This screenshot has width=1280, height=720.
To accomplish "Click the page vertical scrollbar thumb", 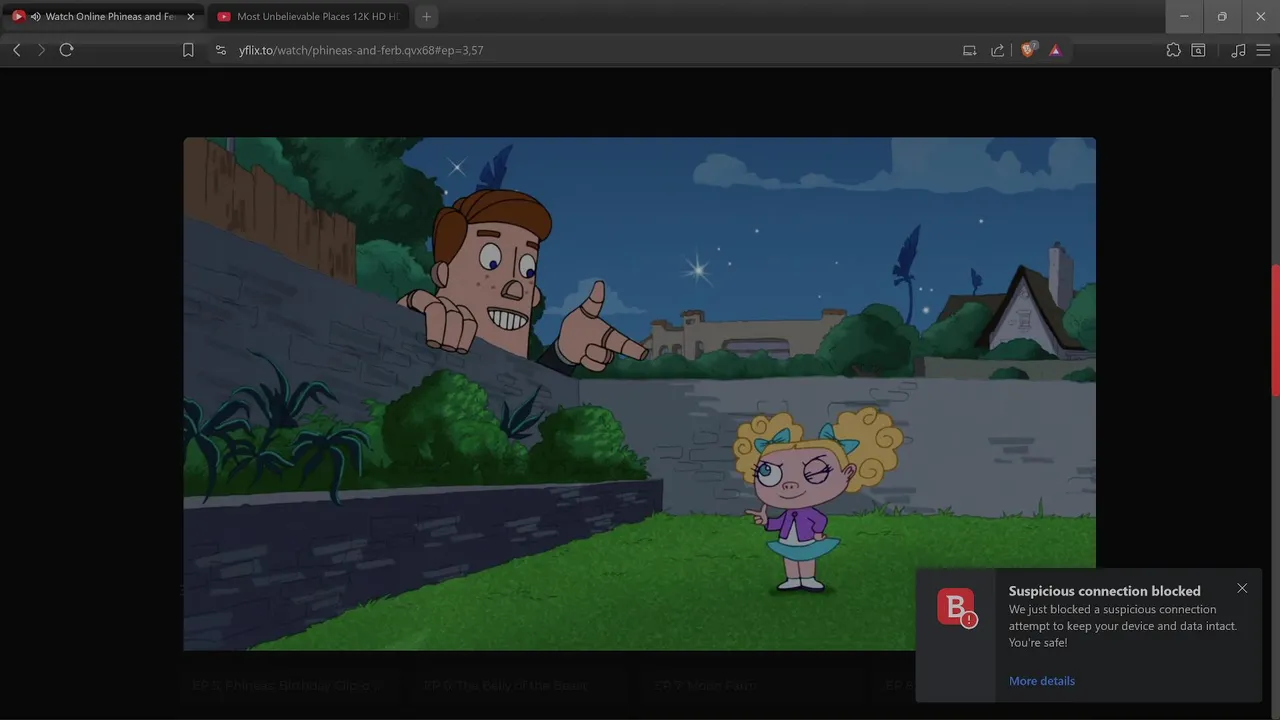I will tap(1275, 330).
